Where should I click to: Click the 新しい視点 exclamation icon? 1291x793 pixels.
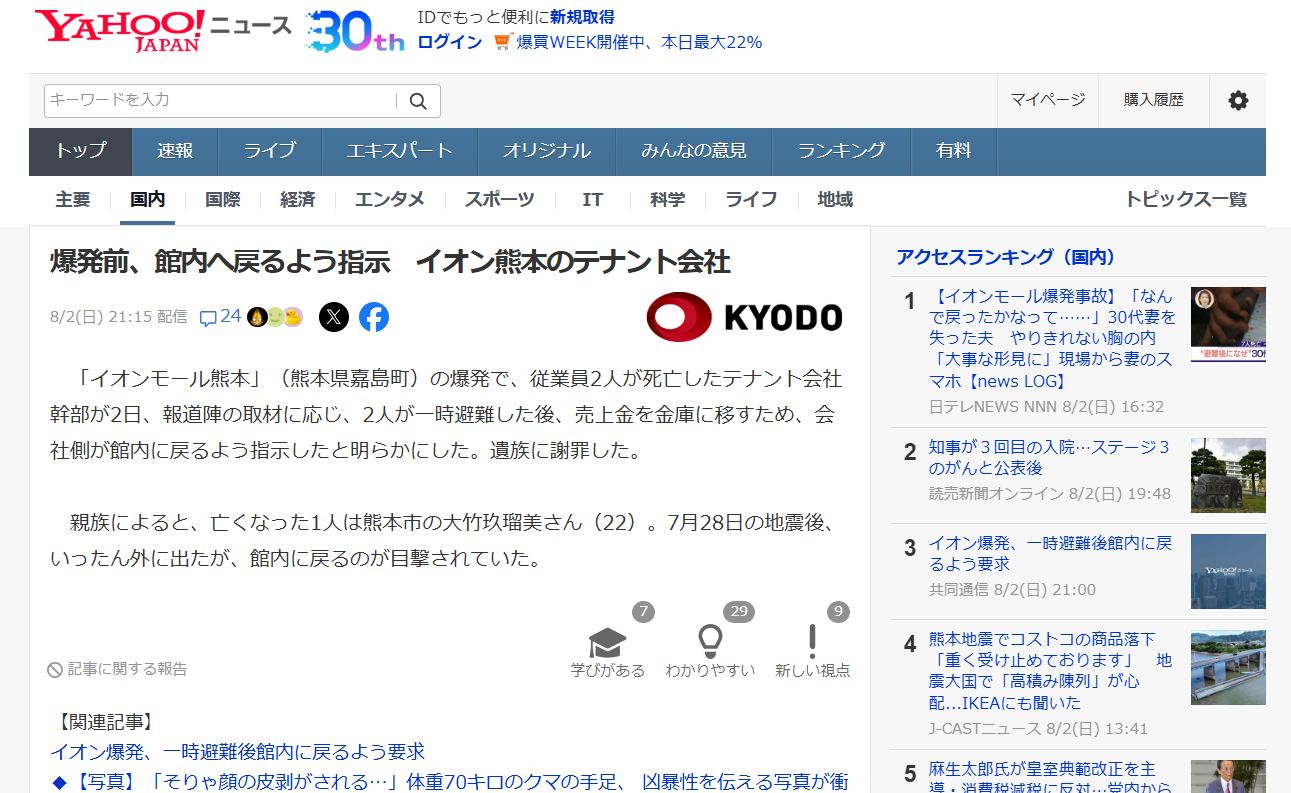(813, 640)
